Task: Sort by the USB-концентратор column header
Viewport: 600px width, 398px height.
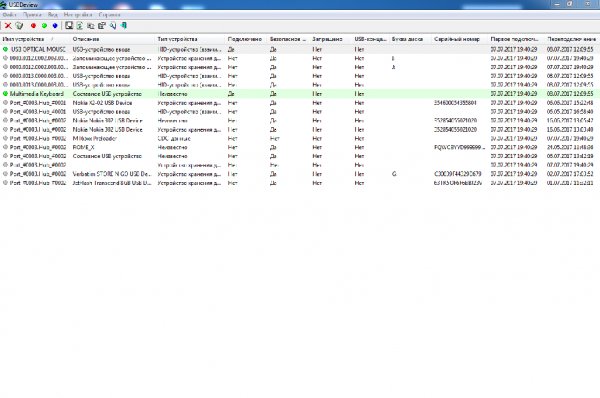Action: pyautogui.click(x=371, y=39)
